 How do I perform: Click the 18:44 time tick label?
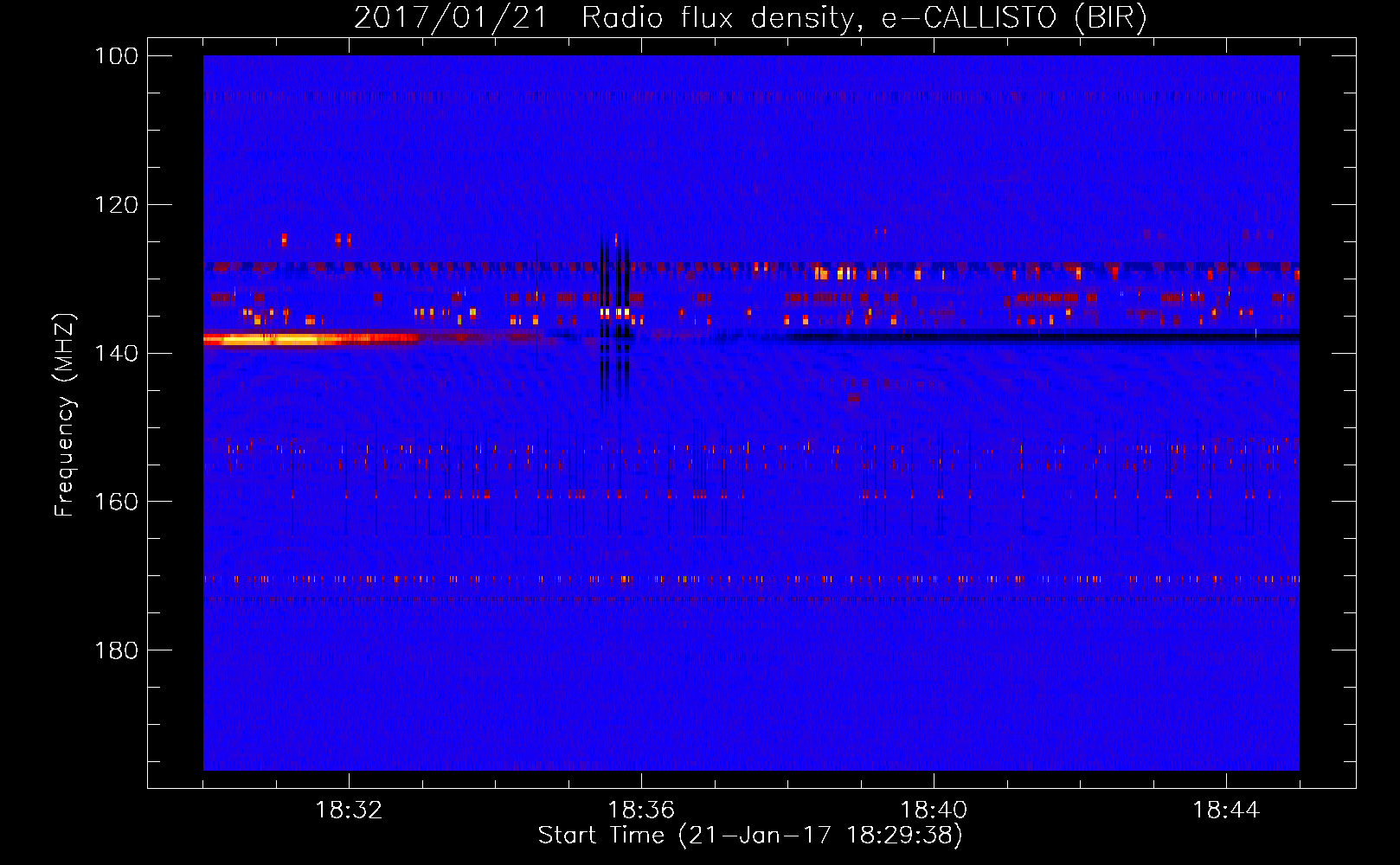tap(1226, 811)
